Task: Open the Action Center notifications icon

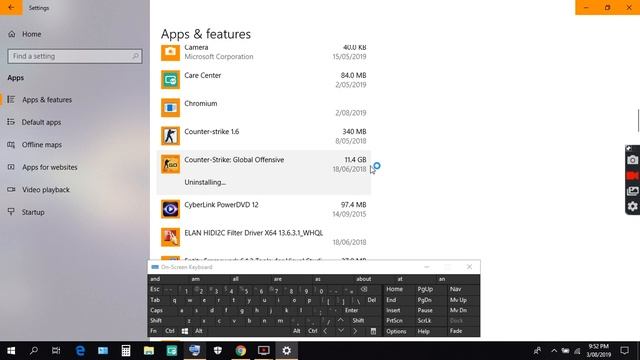Action: pyautogui.click(x=624, y=350)
